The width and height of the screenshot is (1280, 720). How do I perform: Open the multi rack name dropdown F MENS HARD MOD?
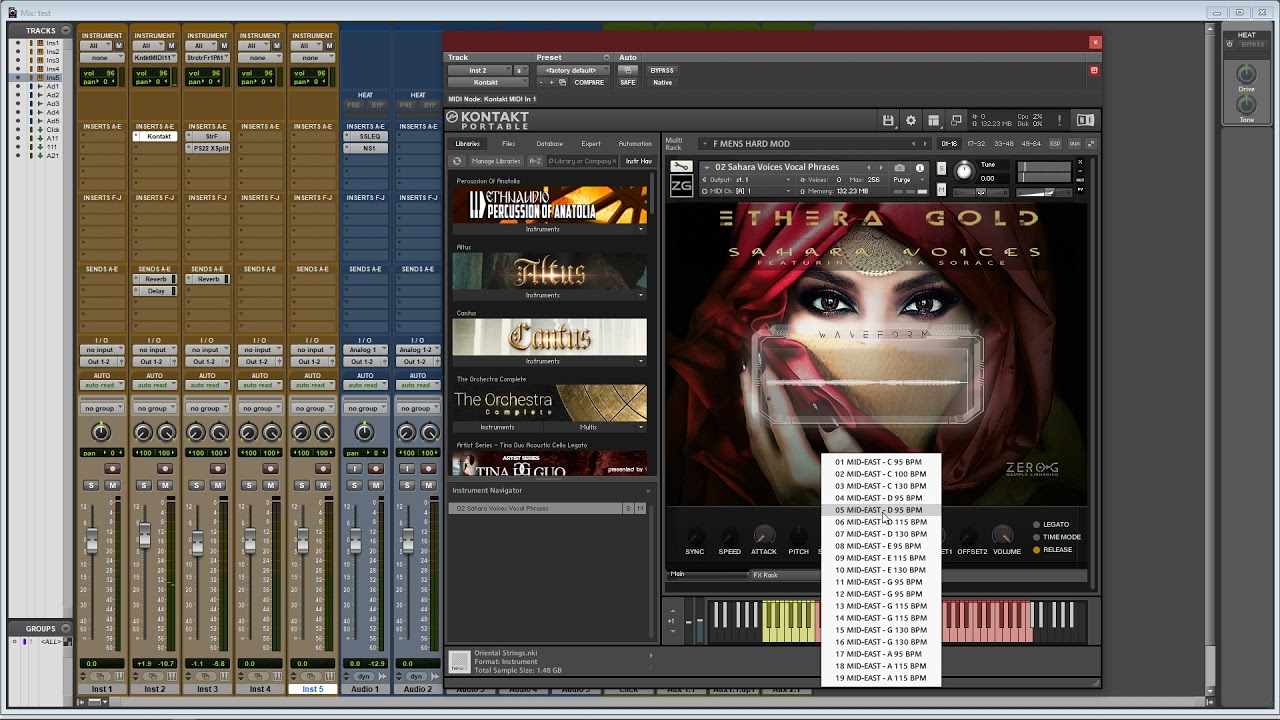[x=817, y=144]
